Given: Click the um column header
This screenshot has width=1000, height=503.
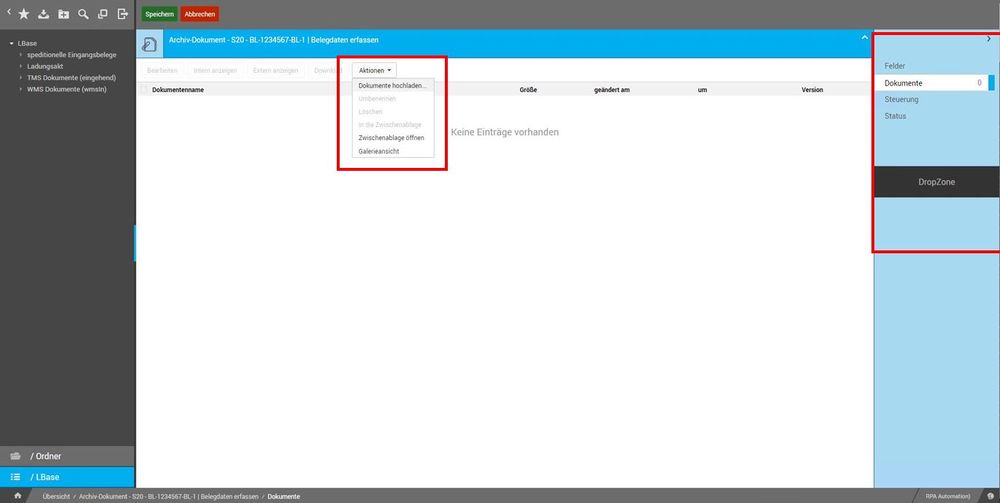Looking at the screenshot, I should coord(702,90).
